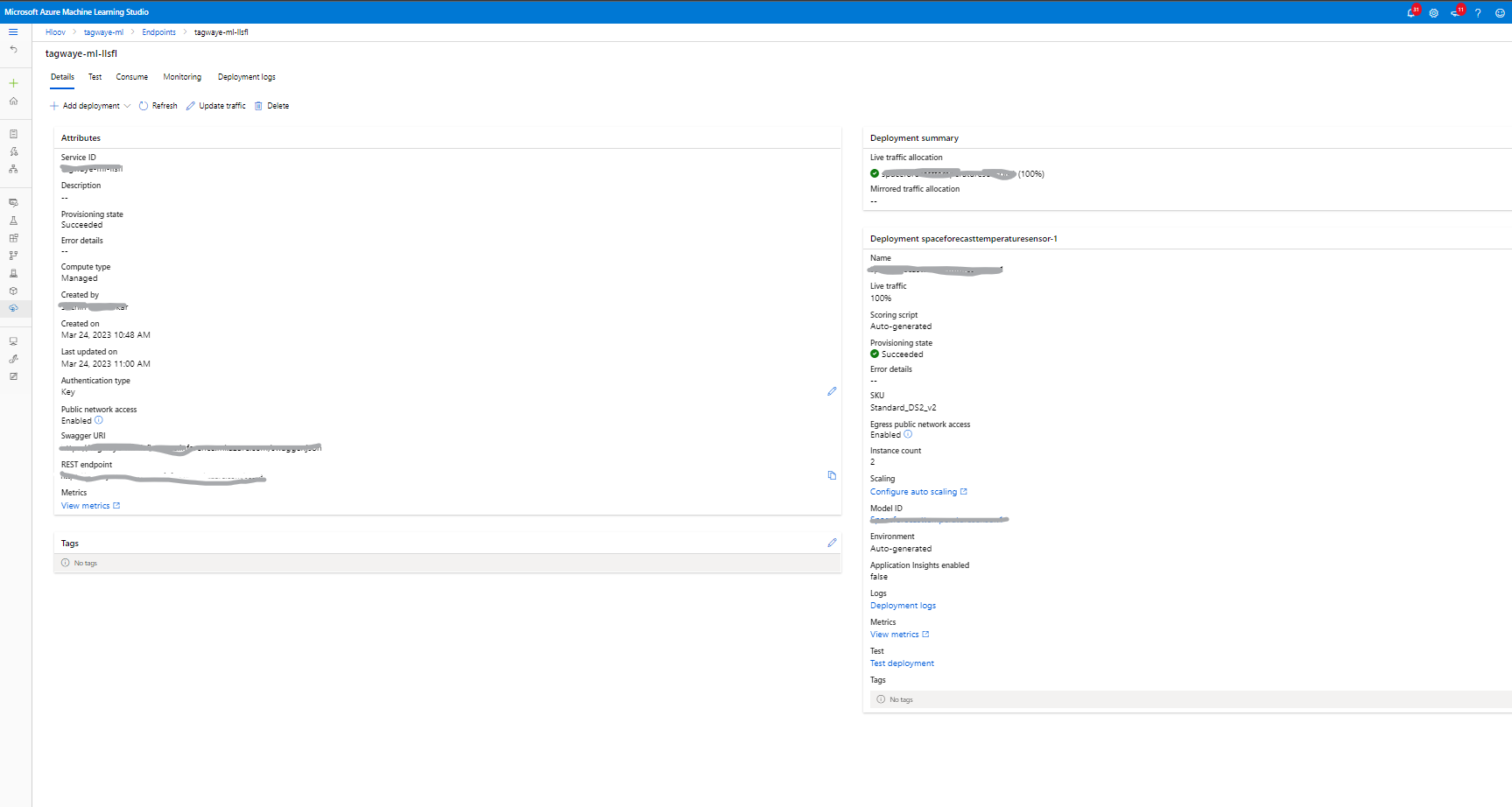Switch to the Test tab
This screenshot has height=807, width=1512.
95,77
